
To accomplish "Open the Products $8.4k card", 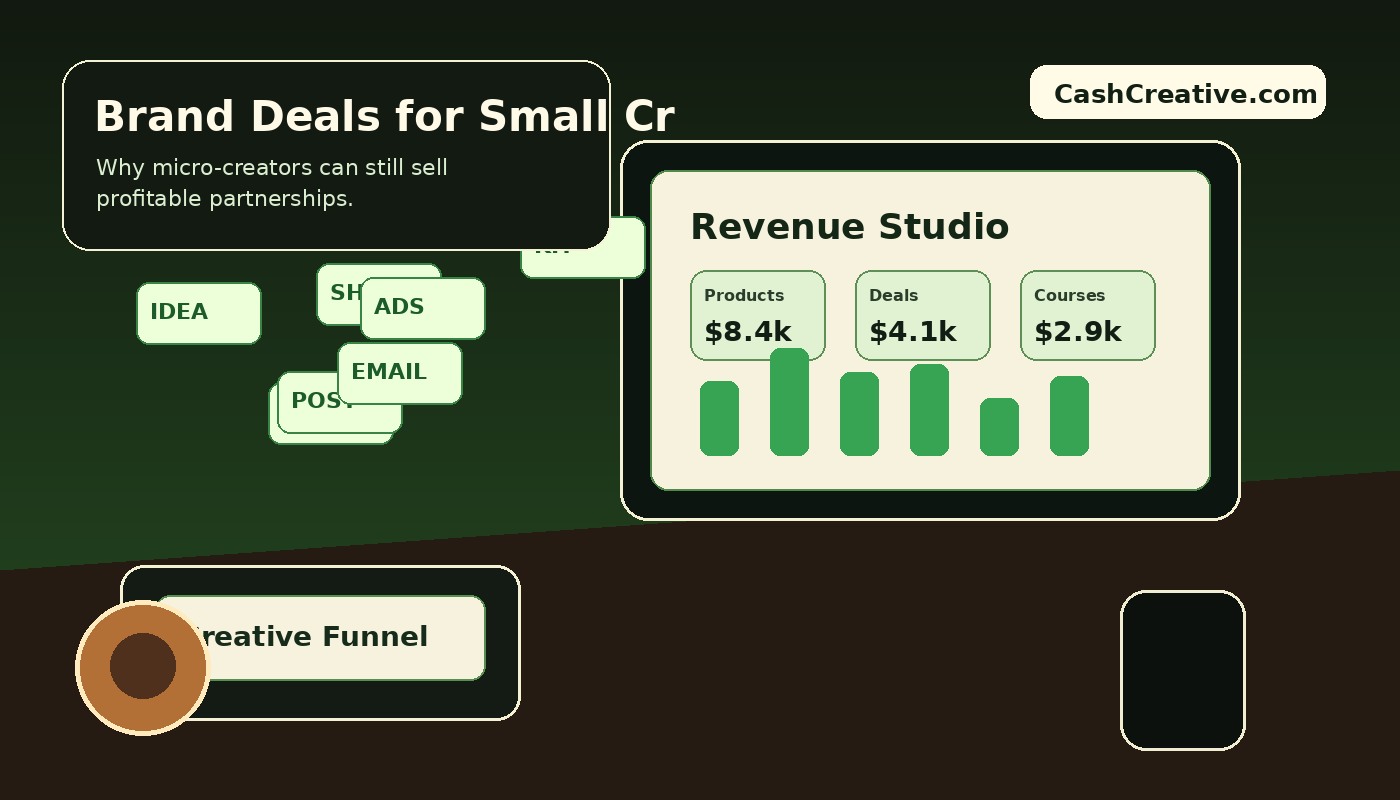I will [758, 315].
